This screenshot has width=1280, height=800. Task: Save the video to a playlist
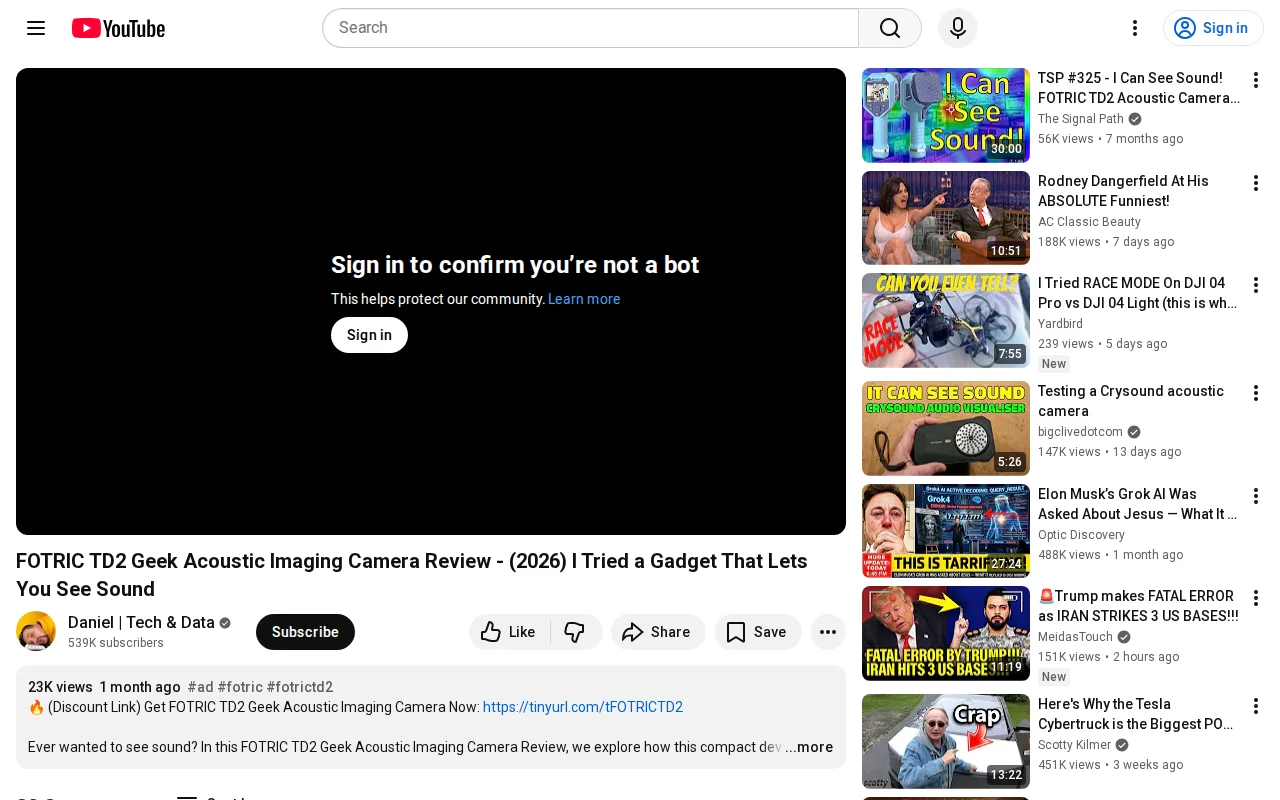click(757, 632)
